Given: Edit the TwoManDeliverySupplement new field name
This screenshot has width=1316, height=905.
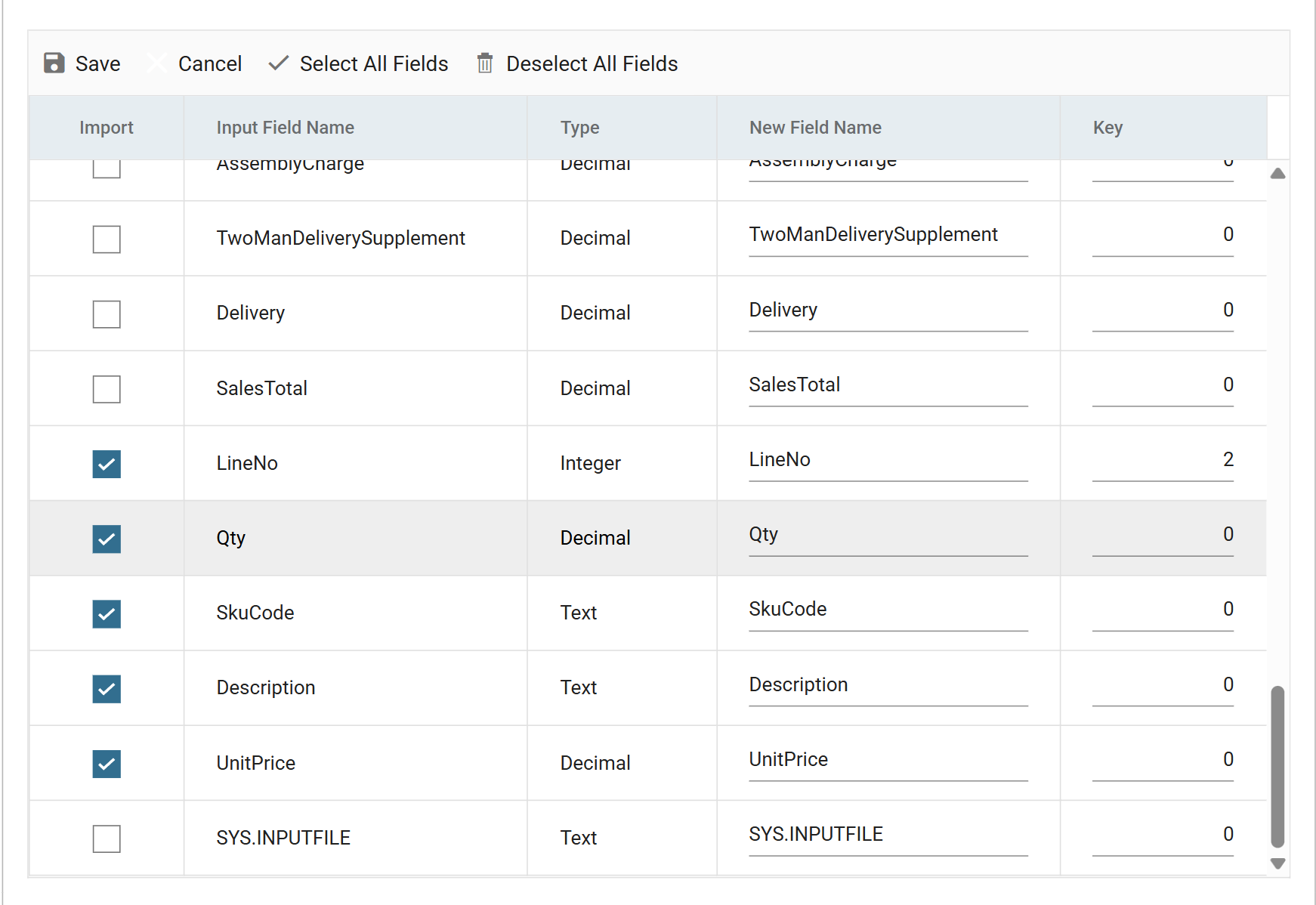Looking at the screenshot, I should 888,236.
